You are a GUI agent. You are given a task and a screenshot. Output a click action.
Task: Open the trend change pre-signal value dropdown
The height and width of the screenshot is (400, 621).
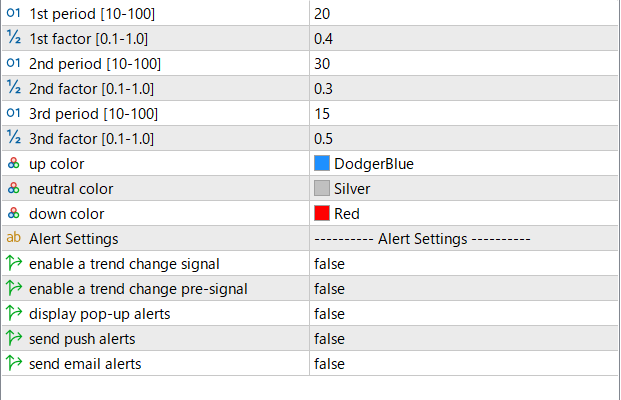pyautogui.click(x=464, y=288)
